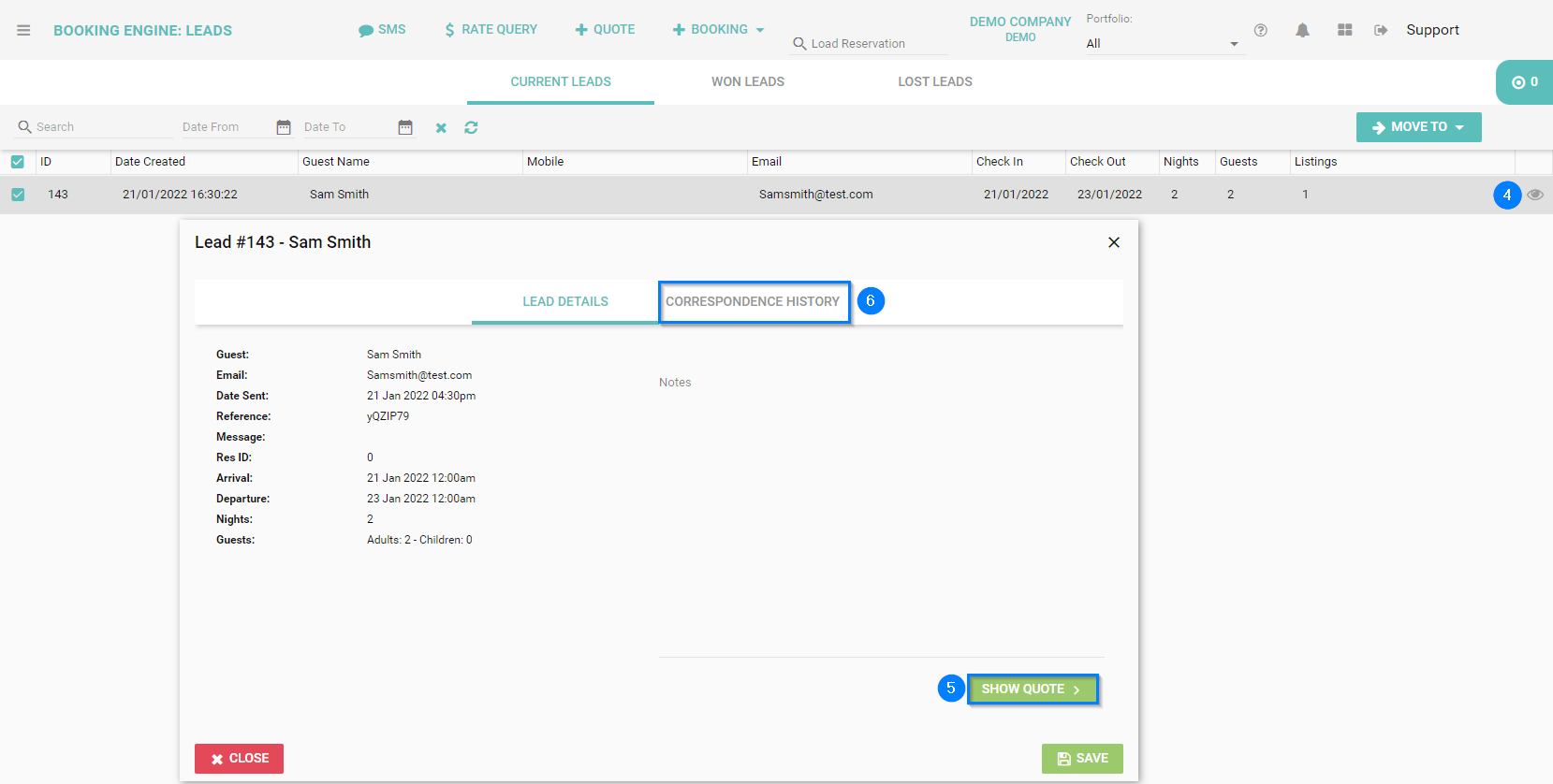The image size is (1553, 784).
Task: Open the Booking dropdown menu
Action: pos(719,30)
